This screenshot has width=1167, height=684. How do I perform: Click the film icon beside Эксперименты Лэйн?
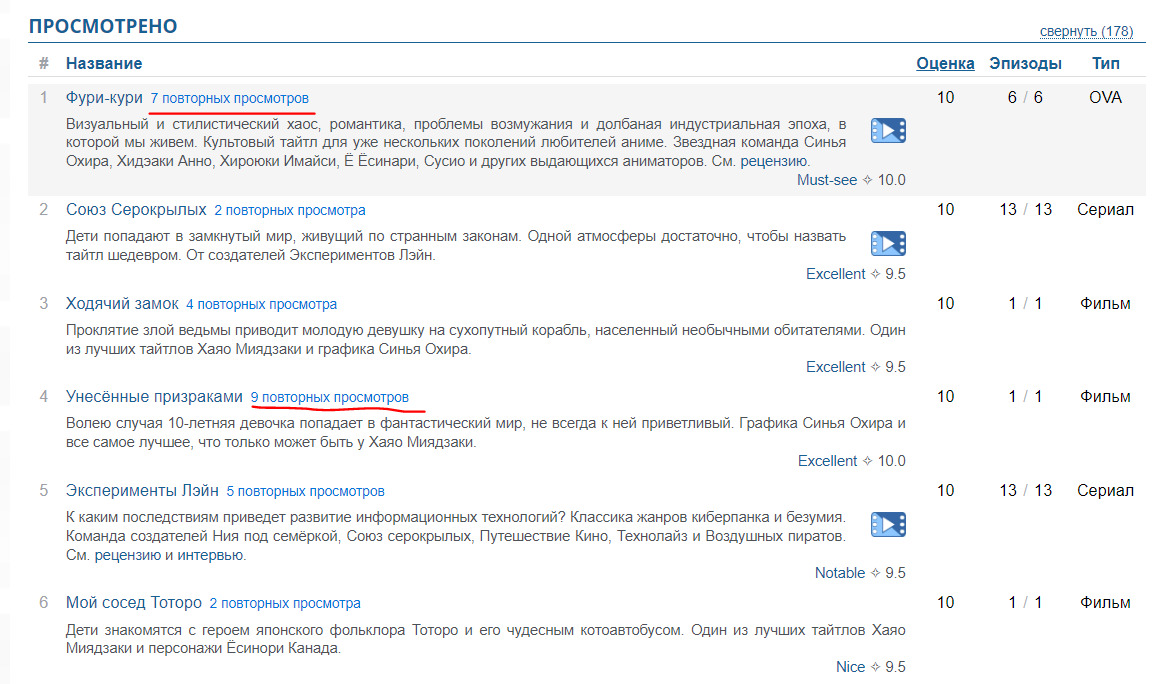click(887, 524)
